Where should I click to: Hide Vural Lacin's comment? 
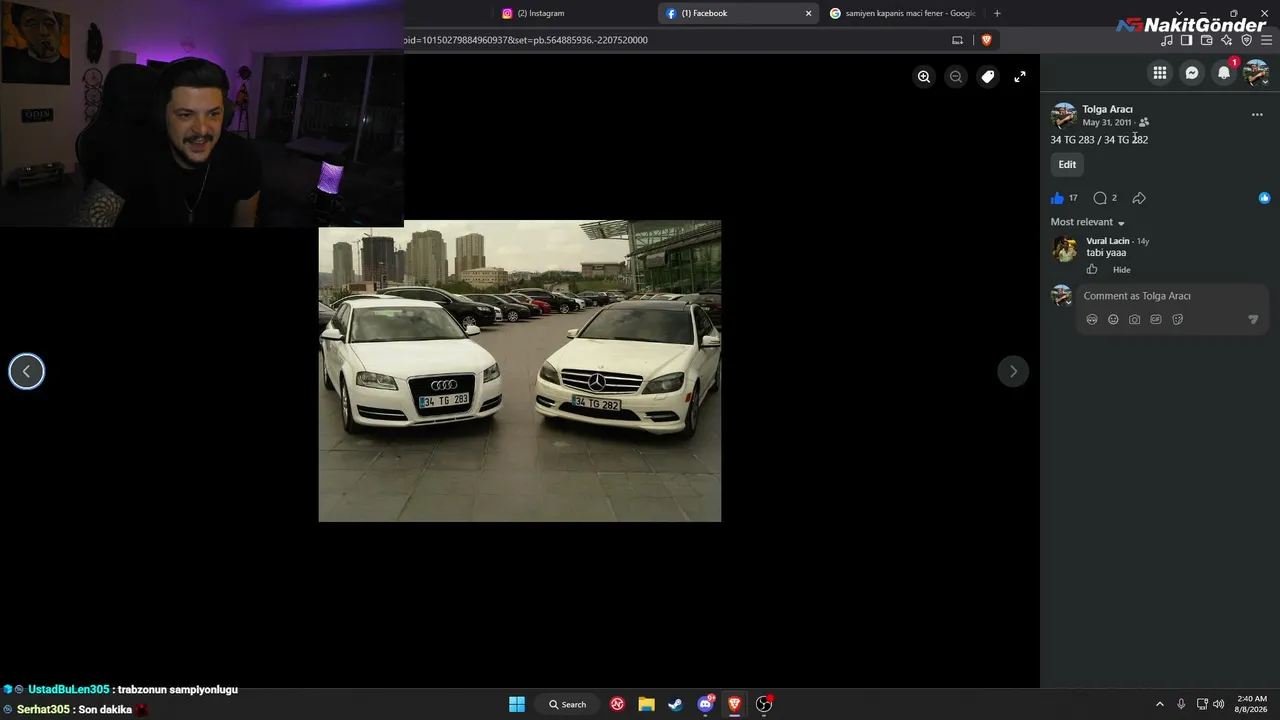[x=1122, y=270]
